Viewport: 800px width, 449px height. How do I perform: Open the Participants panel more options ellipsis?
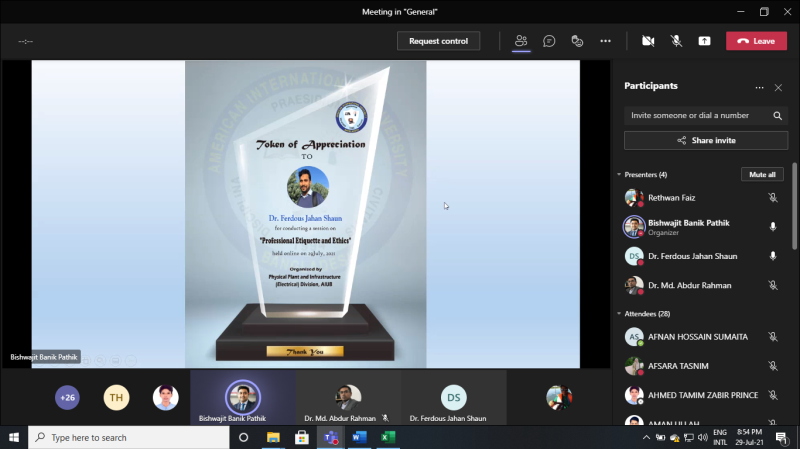pyautogui.click(x=759, y=88)
